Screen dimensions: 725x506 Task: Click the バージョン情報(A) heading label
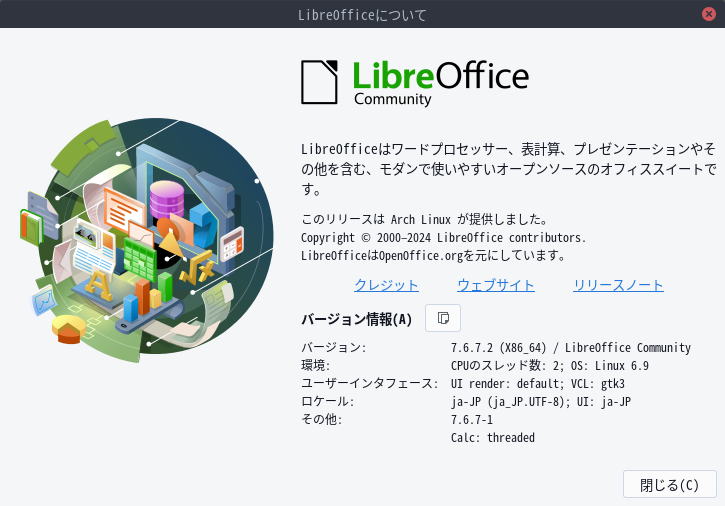[x=356, y=319]
